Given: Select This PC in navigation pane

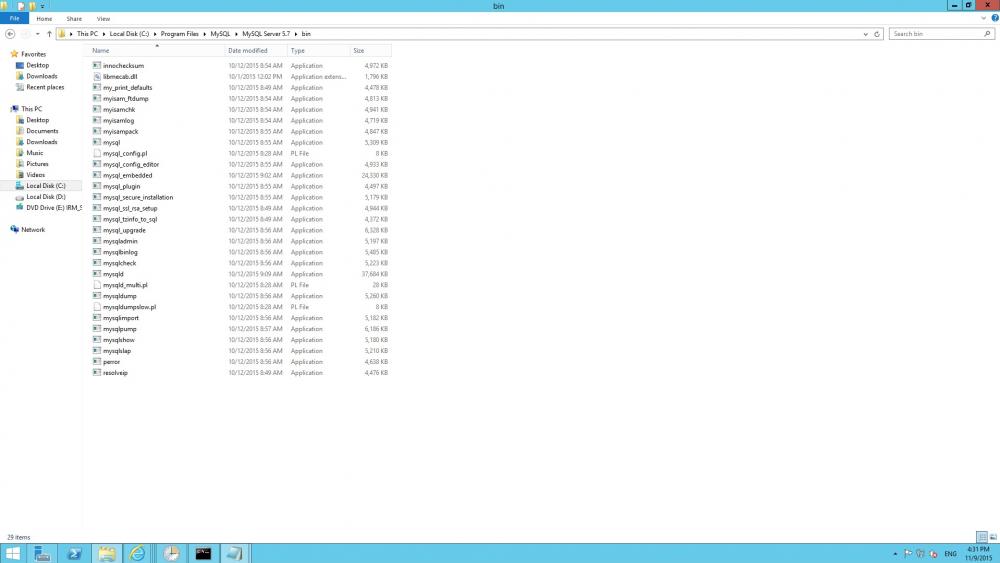Looking at the screenshot, I should (x=31, y=109).
